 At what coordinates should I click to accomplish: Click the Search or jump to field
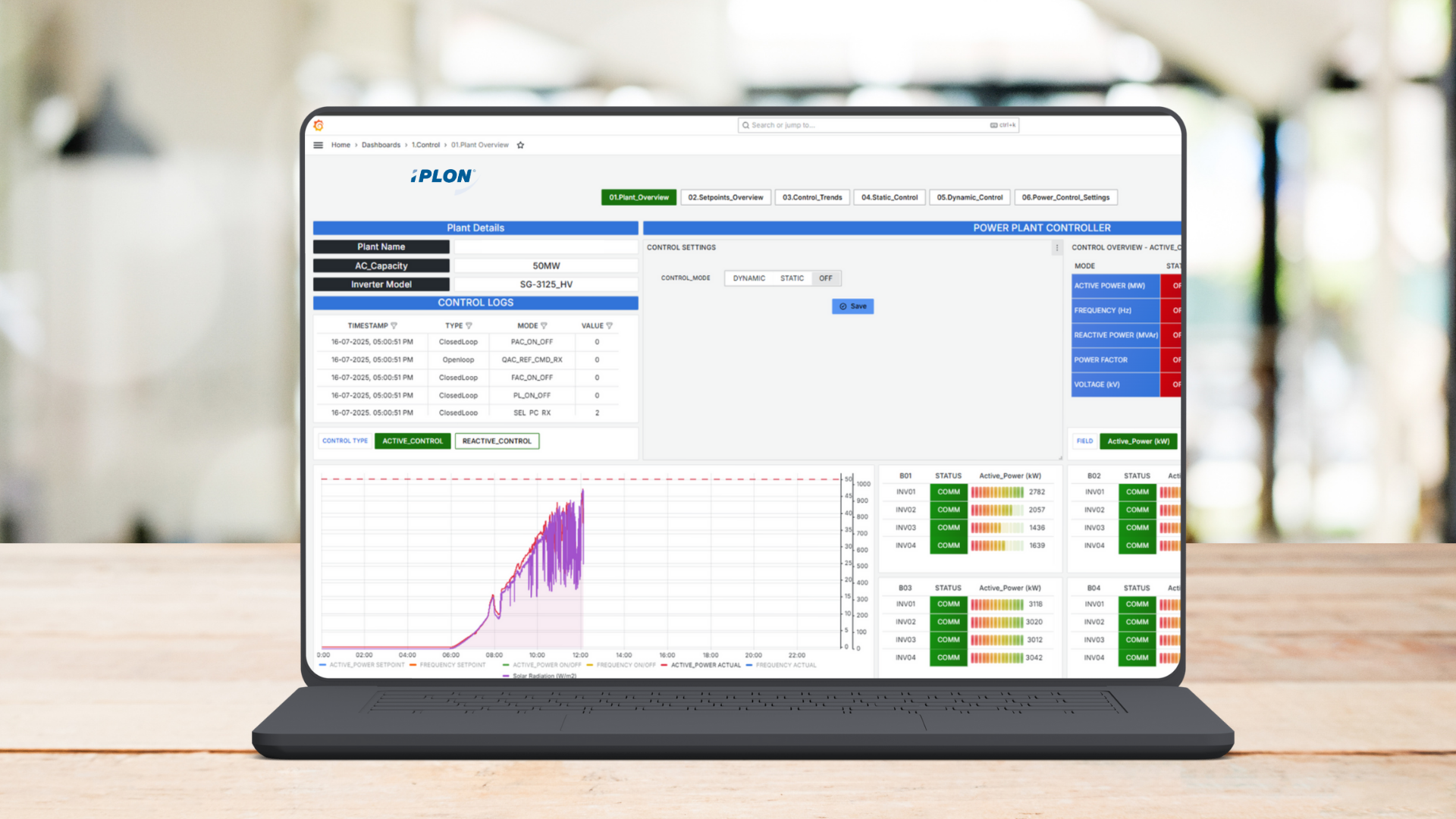(x=834, y=124)
